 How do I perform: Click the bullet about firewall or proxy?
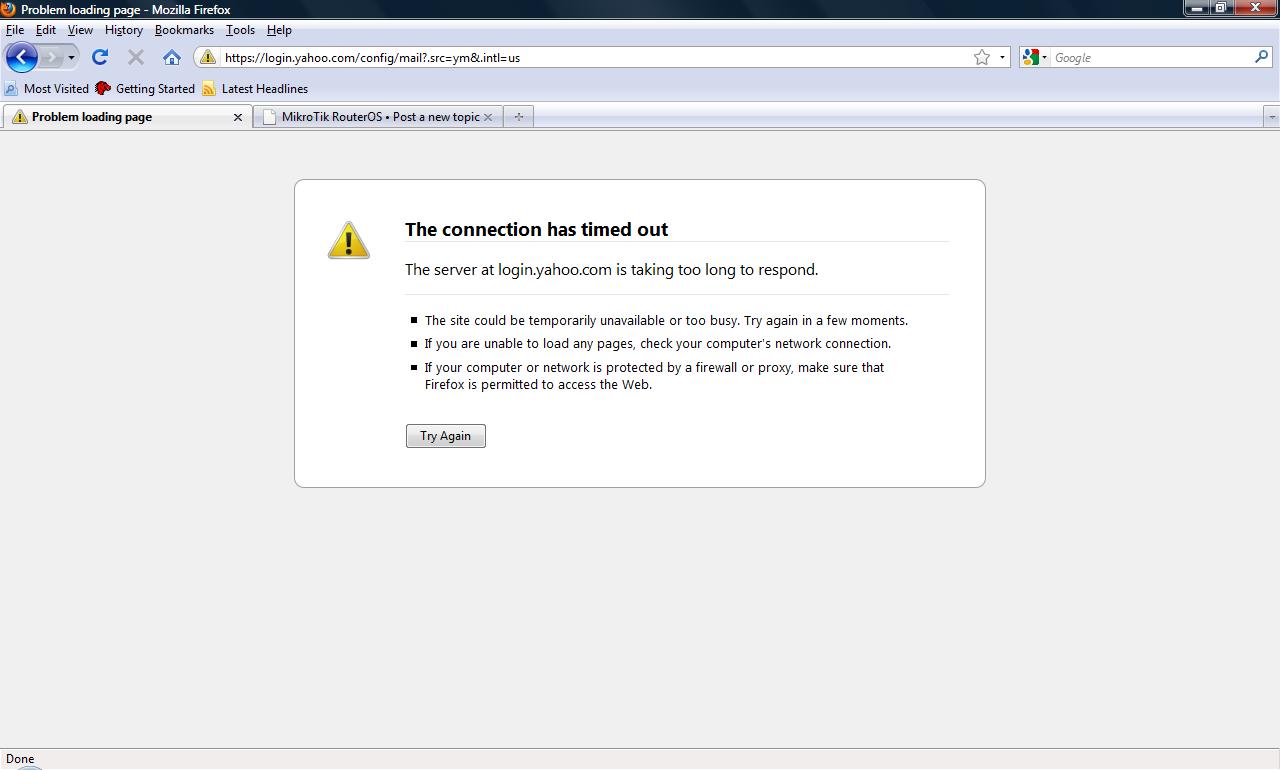[x=654, y=375]
